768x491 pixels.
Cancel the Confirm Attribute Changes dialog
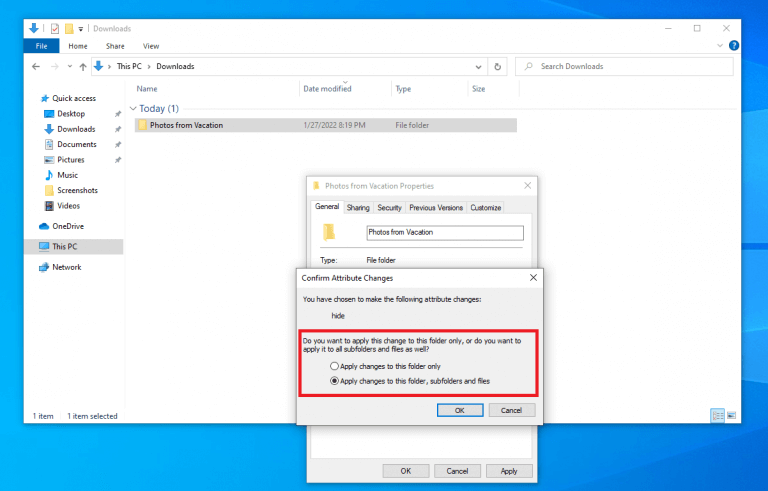click(x=511, y=410)
